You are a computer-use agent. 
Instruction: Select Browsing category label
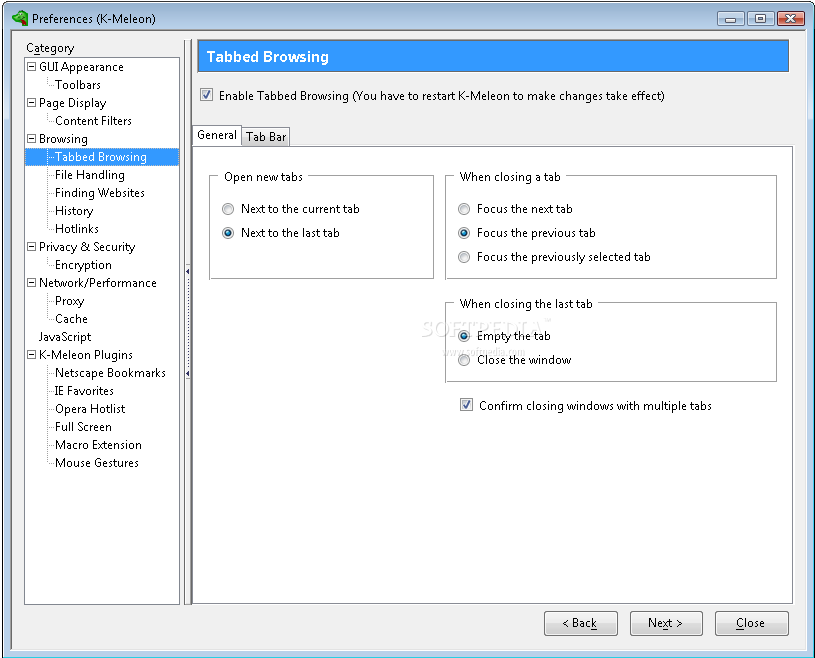[63, 139]
